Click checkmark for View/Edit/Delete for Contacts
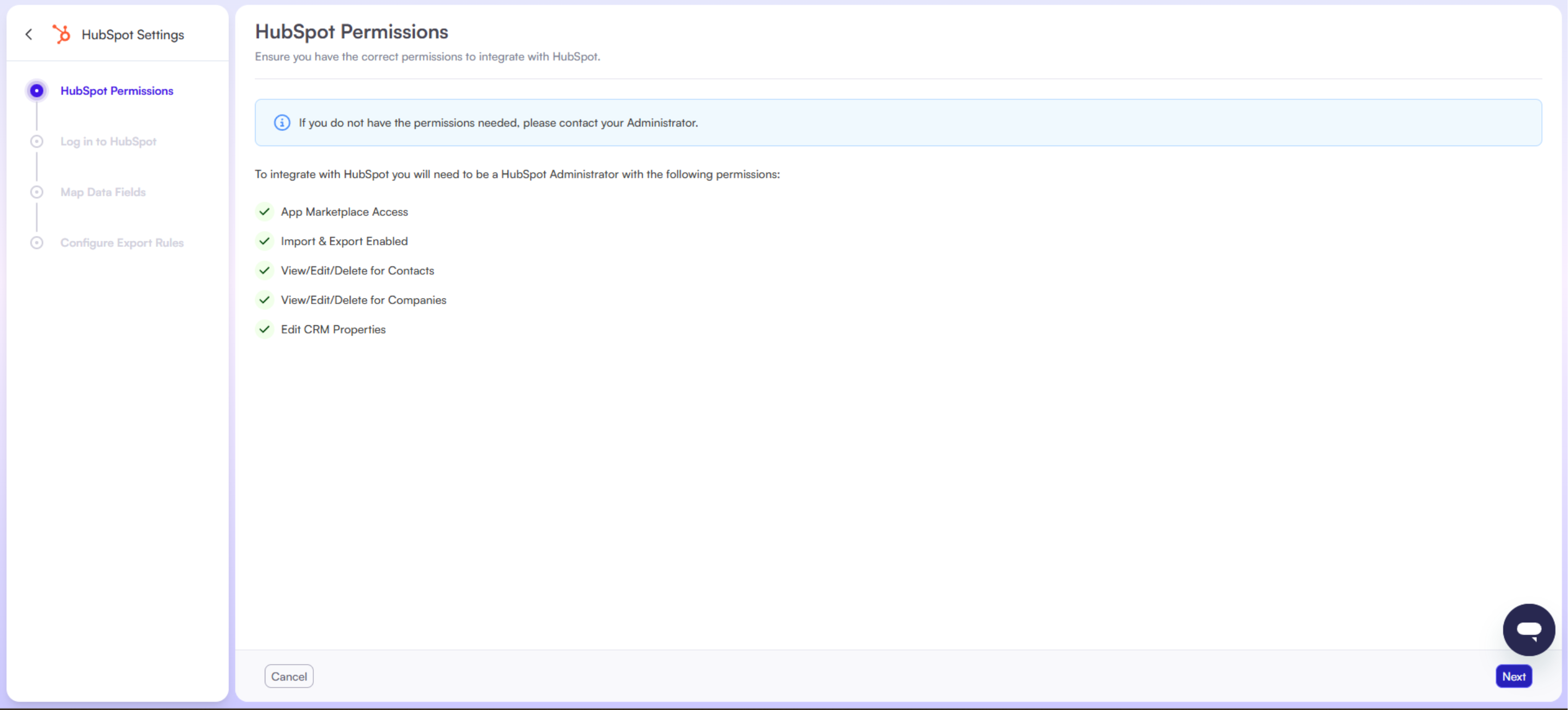Viewport: 1568px width, 710px height. click(264, 270)
